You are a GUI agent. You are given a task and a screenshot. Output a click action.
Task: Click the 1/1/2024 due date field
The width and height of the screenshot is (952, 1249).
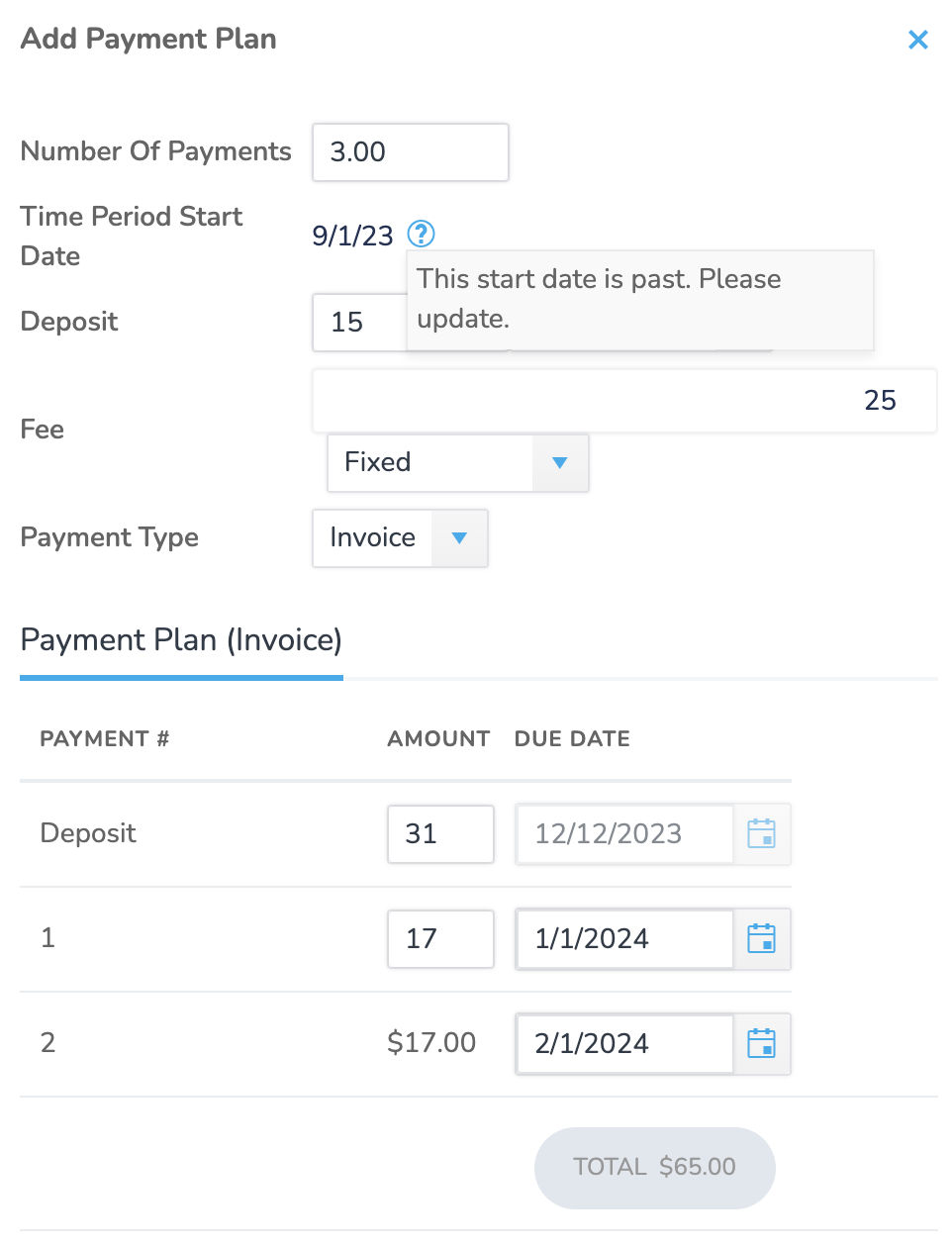point(624,938)
